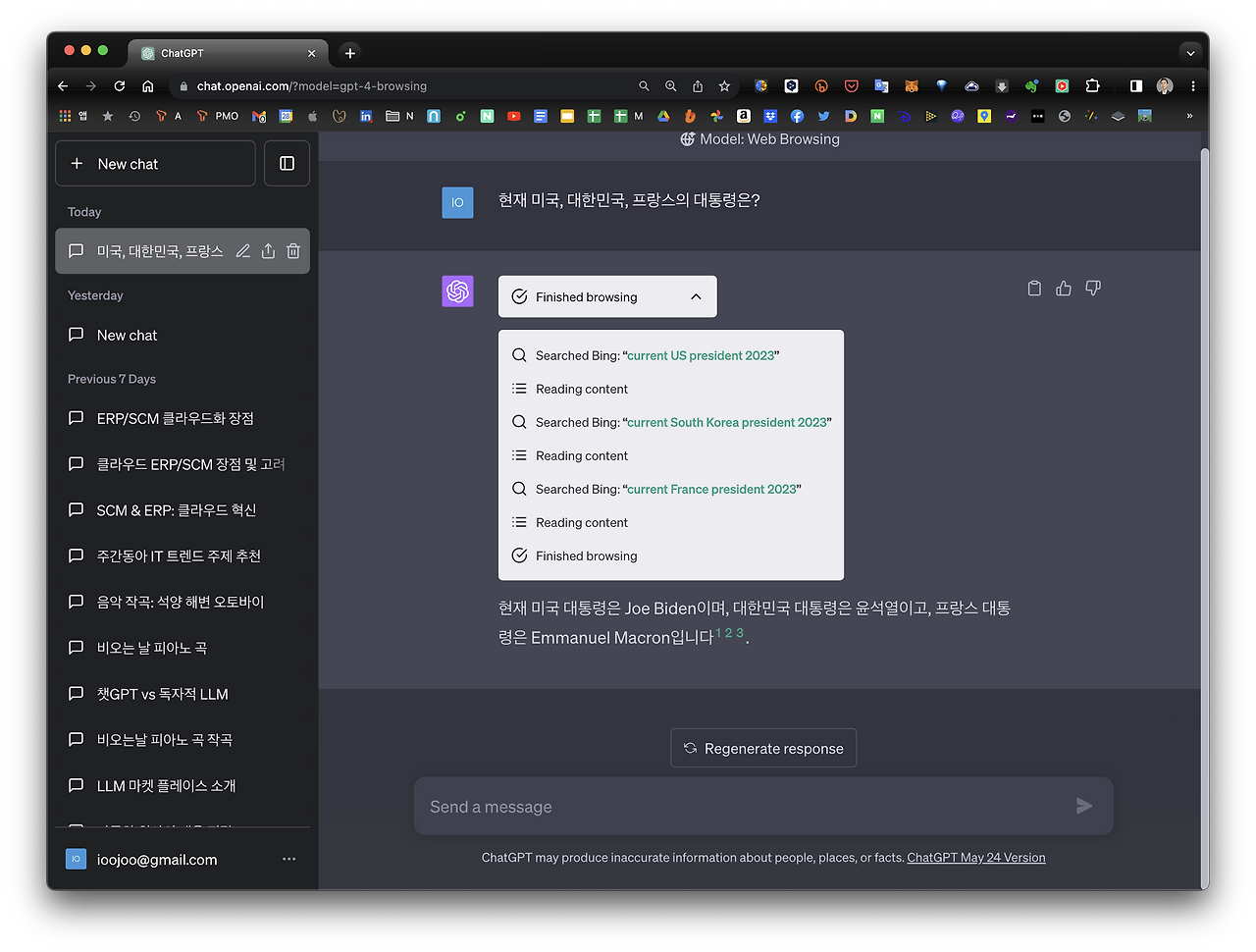Select the ChatGPT browser tab

tap(228, 53)
